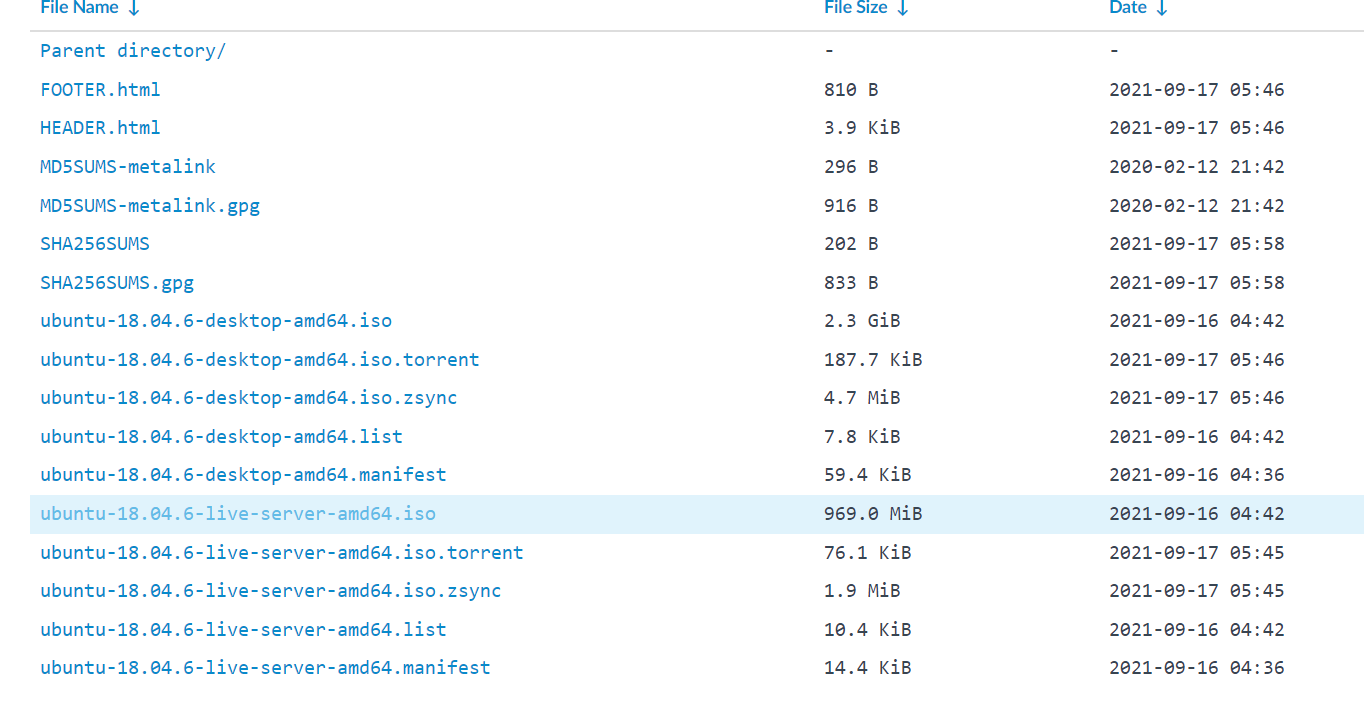Select the 1.9 MiB size cell

(x=862, y=591)
